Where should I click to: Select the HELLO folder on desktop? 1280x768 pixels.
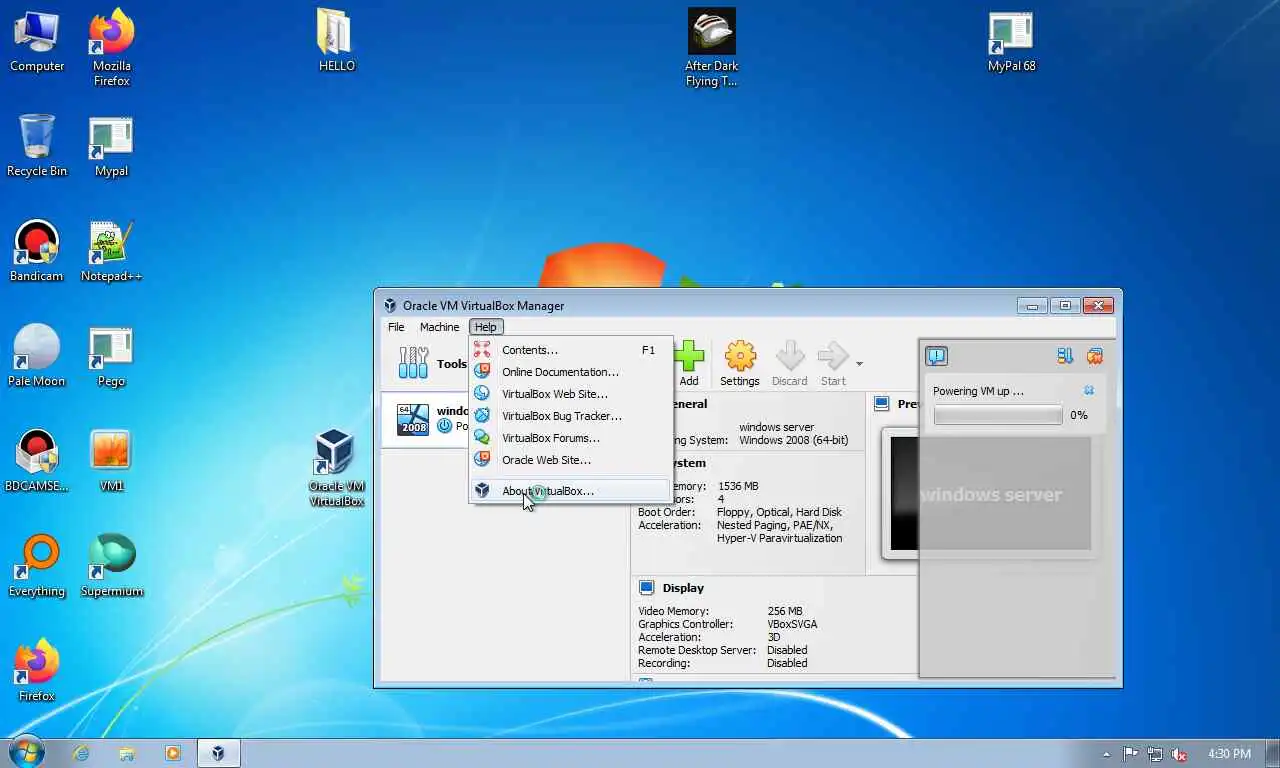click(336, 41)
